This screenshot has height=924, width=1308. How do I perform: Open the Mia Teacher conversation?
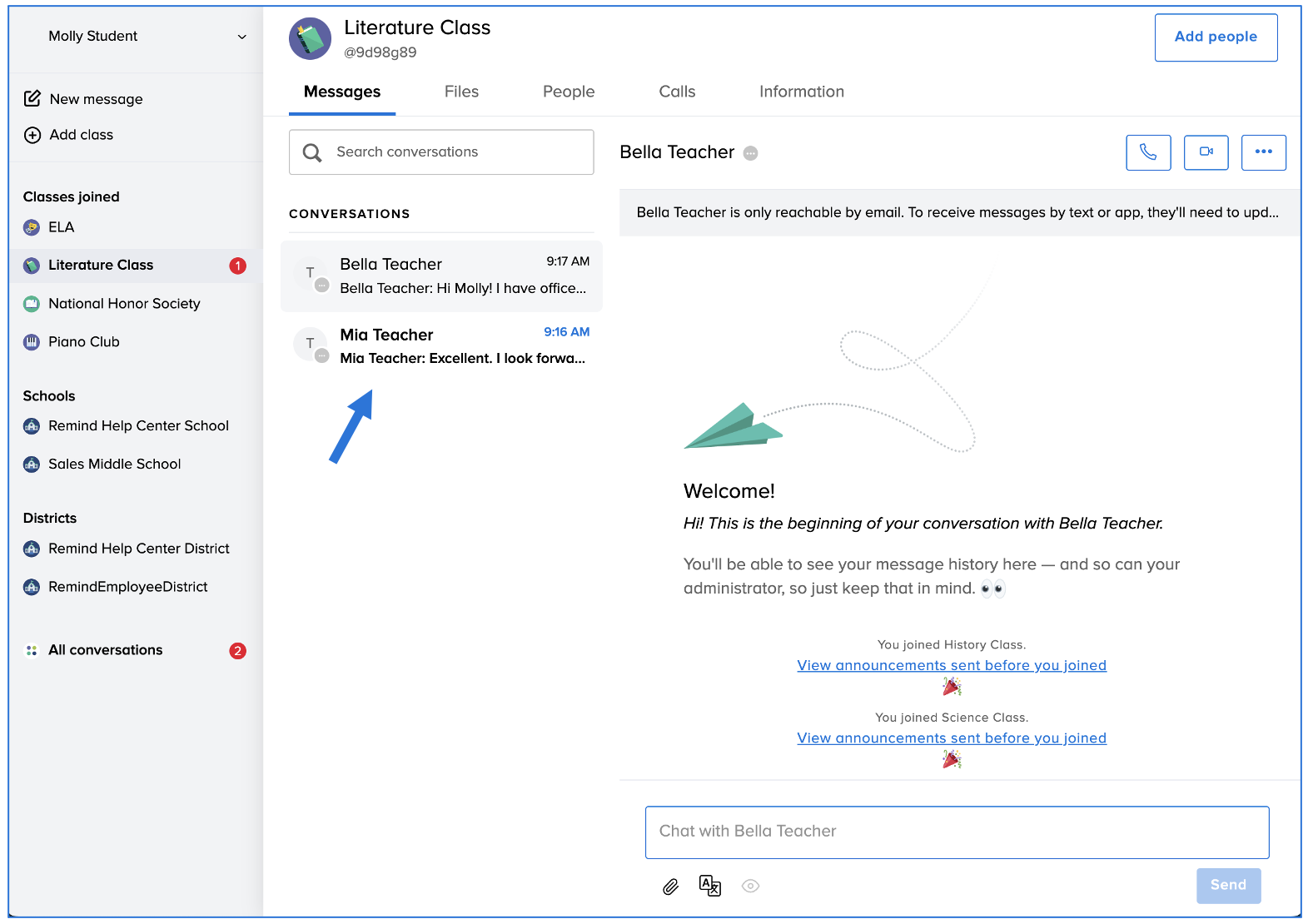[x=441, y=346]
